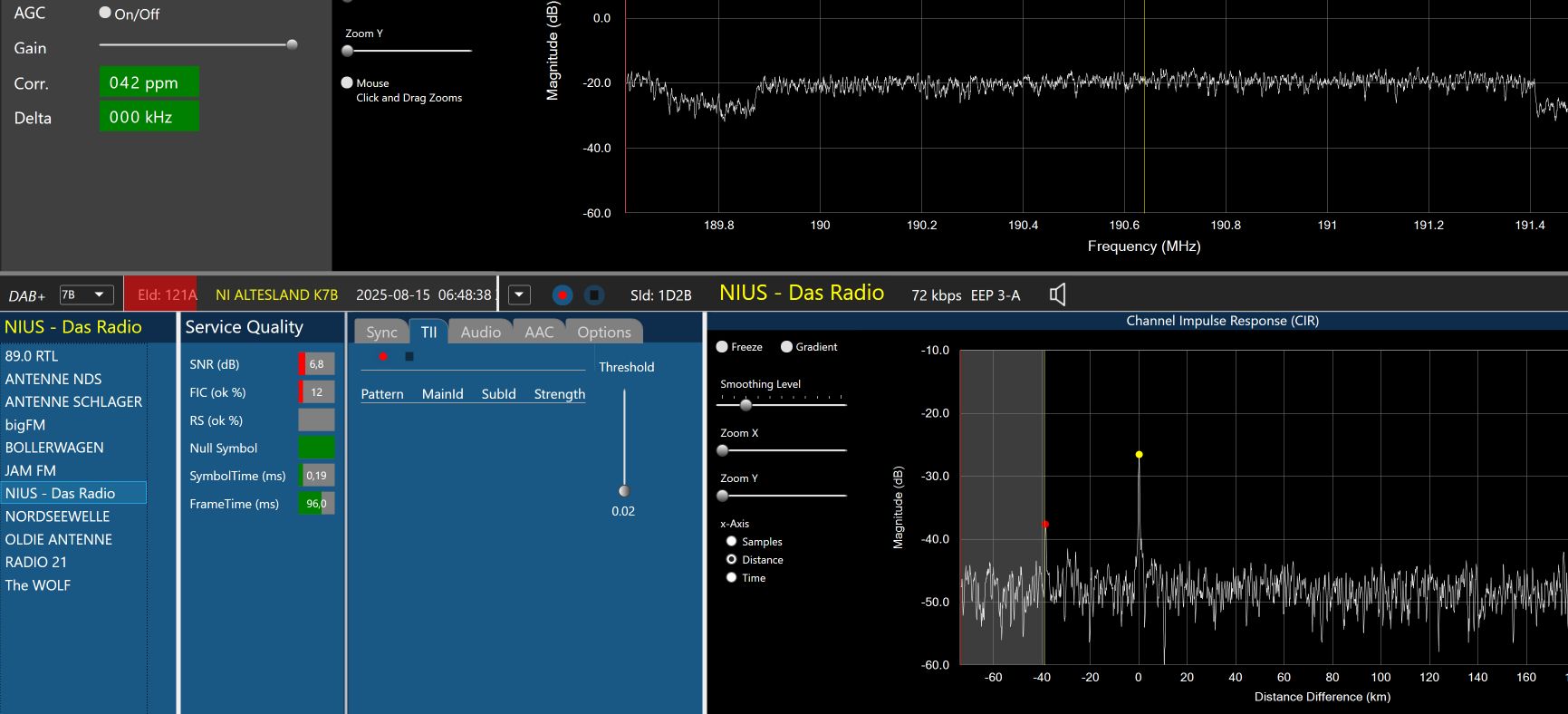Open the Options tab
Viewport: 1568px width, 714px height.
(603, 333)
